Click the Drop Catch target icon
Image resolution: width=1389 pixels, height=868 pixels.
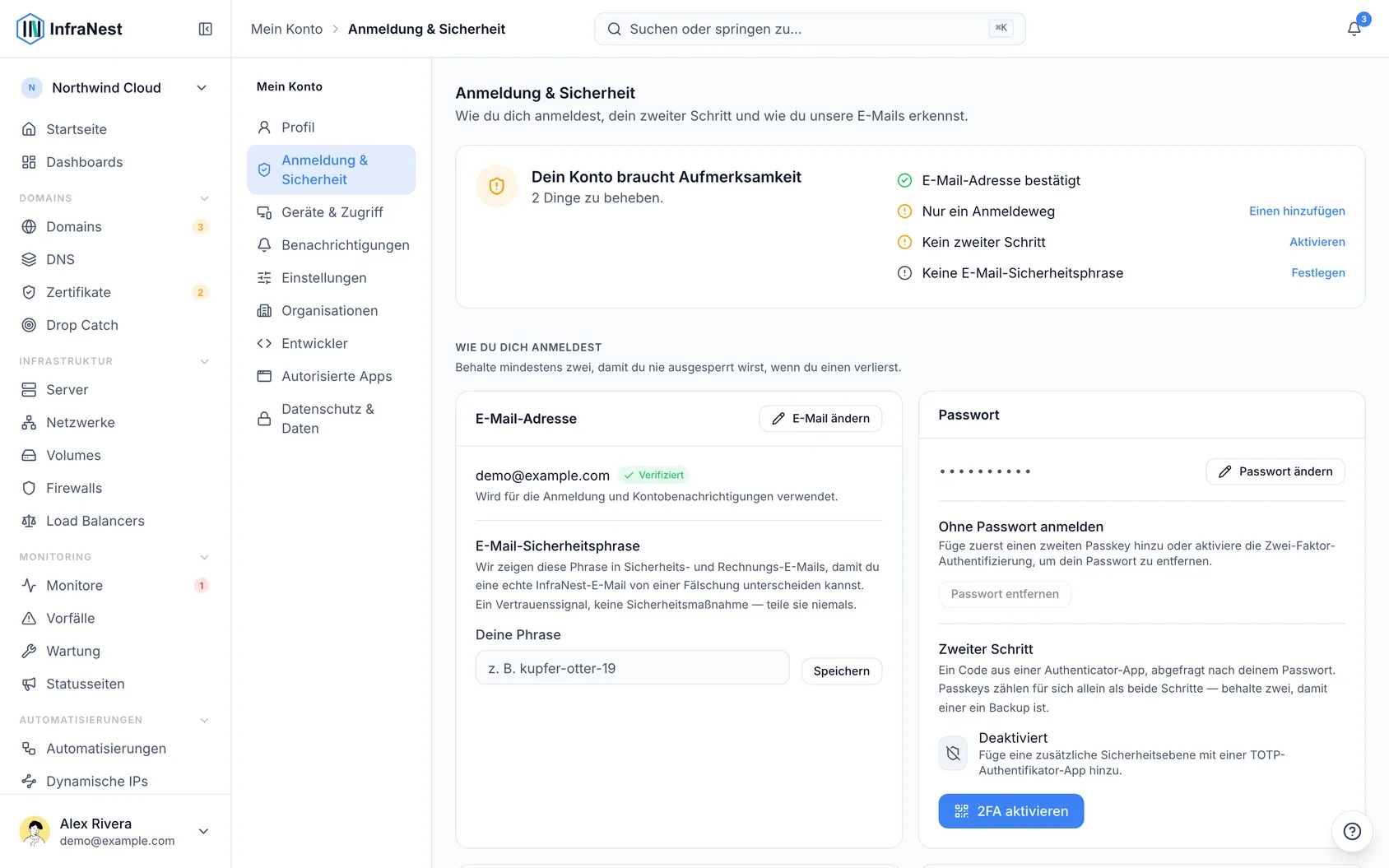point(29,325)
